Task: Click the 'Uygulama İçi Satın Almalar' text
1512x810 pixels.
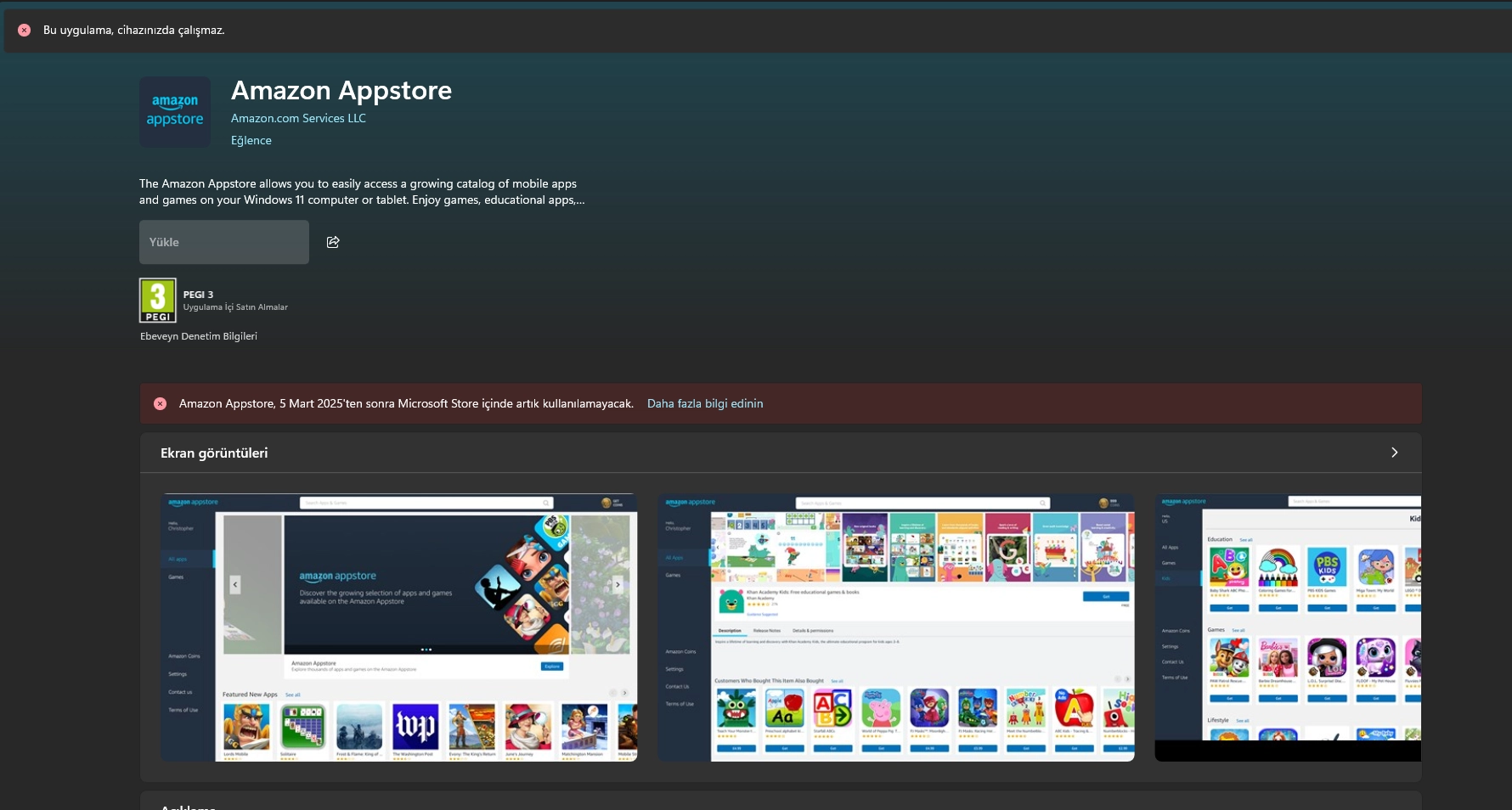Action: pos(235,307)
